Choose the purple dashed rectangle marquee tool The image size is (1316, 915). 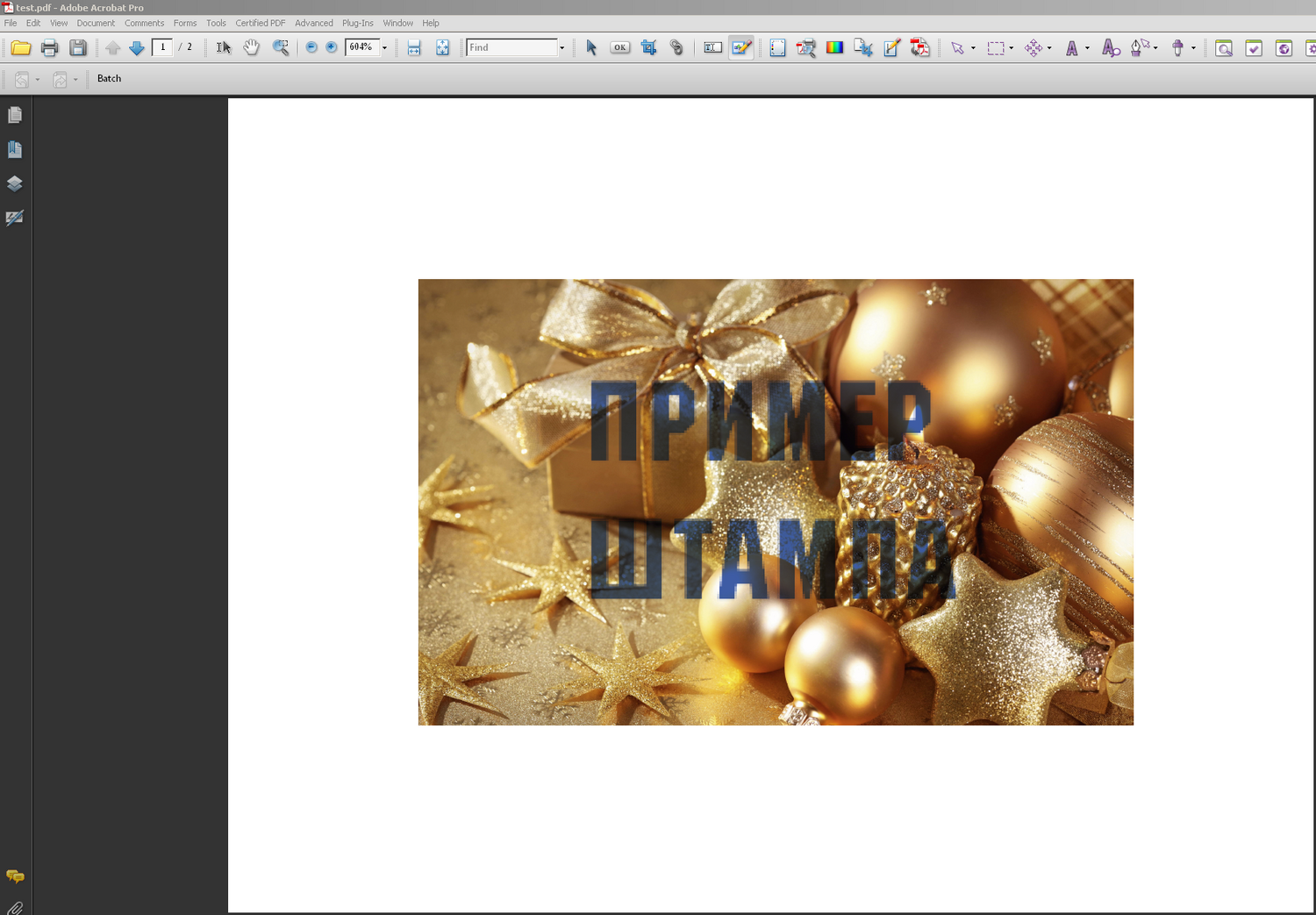[995, 48]
